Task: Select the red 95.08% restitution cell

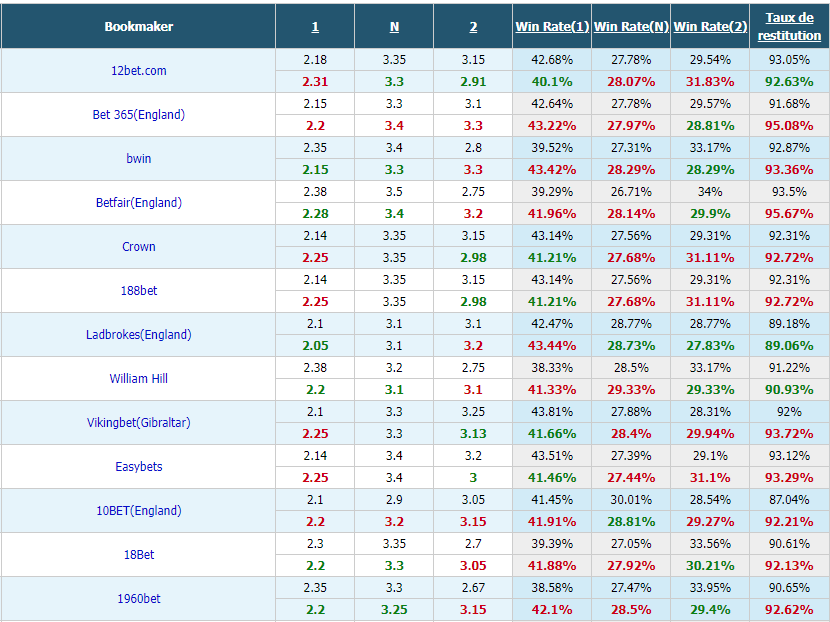Action: tap(789, 125)
